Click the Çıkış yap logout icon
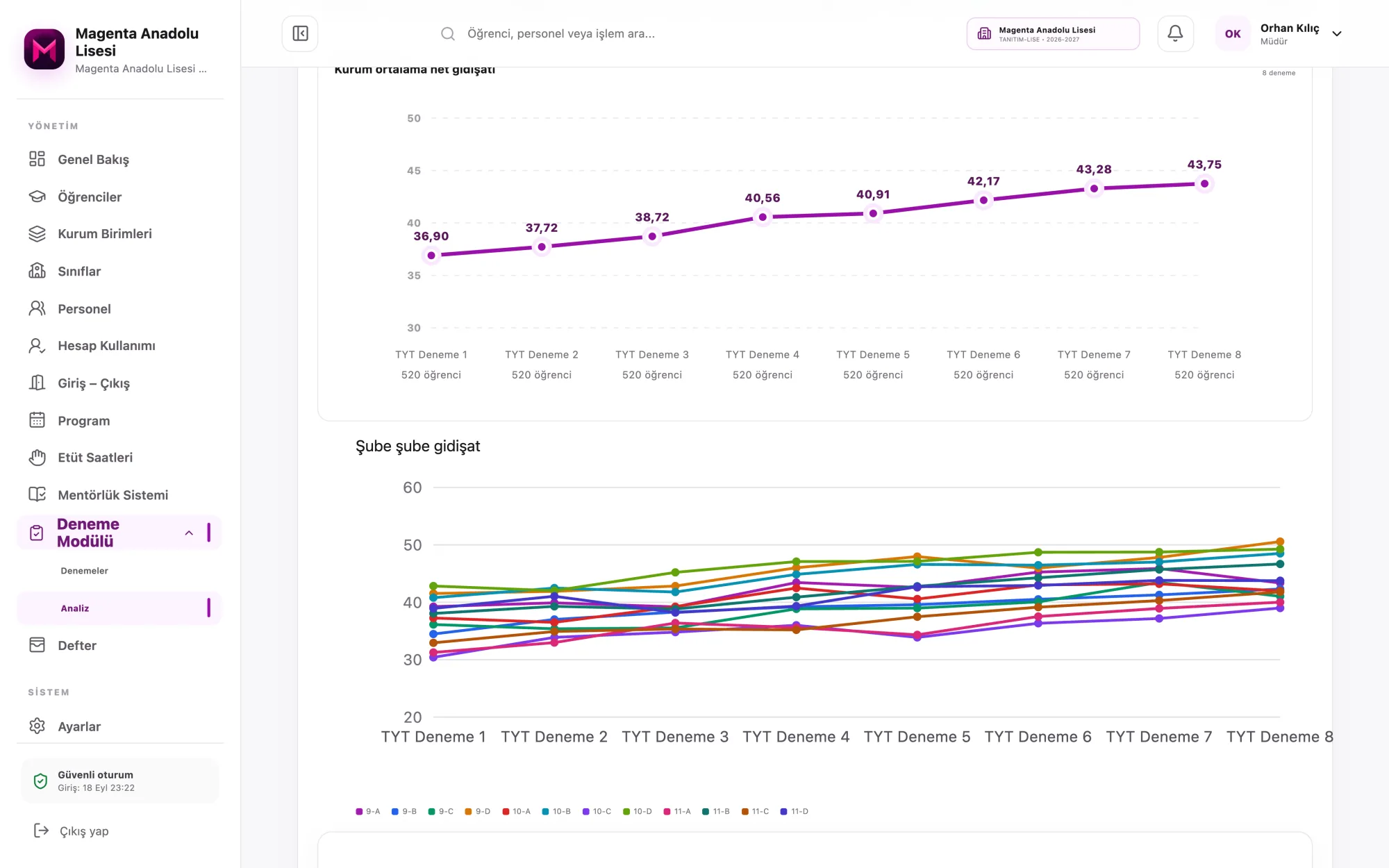 41,831
